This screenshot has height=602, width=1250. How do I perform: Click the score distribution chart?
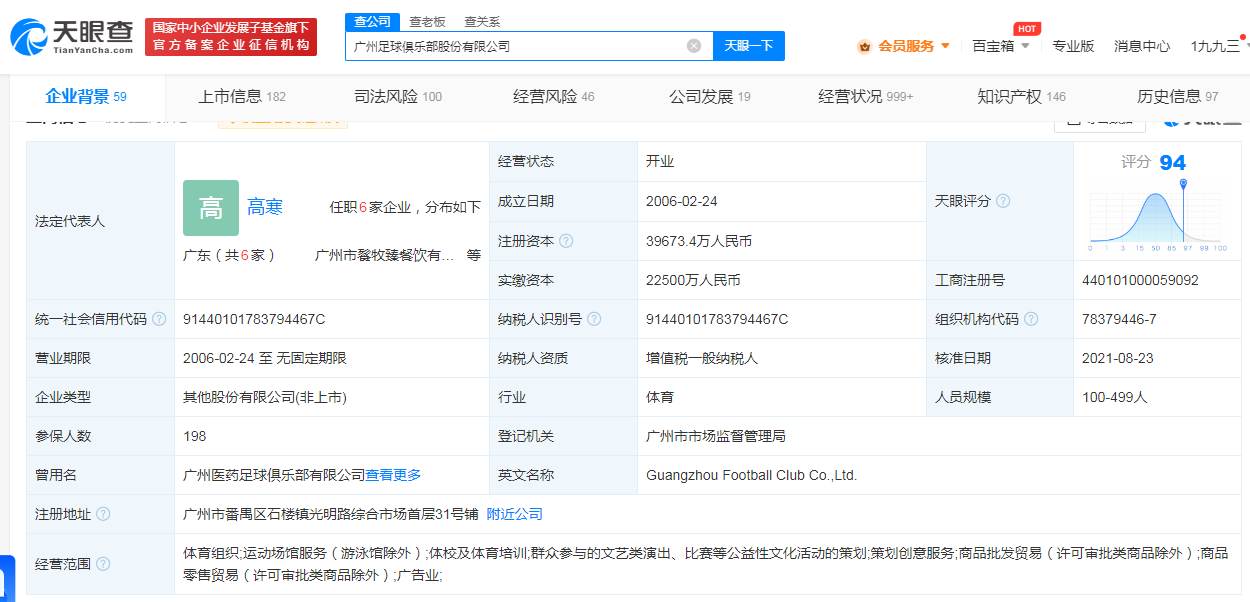pyautogui.click(x=1156, y=216)
